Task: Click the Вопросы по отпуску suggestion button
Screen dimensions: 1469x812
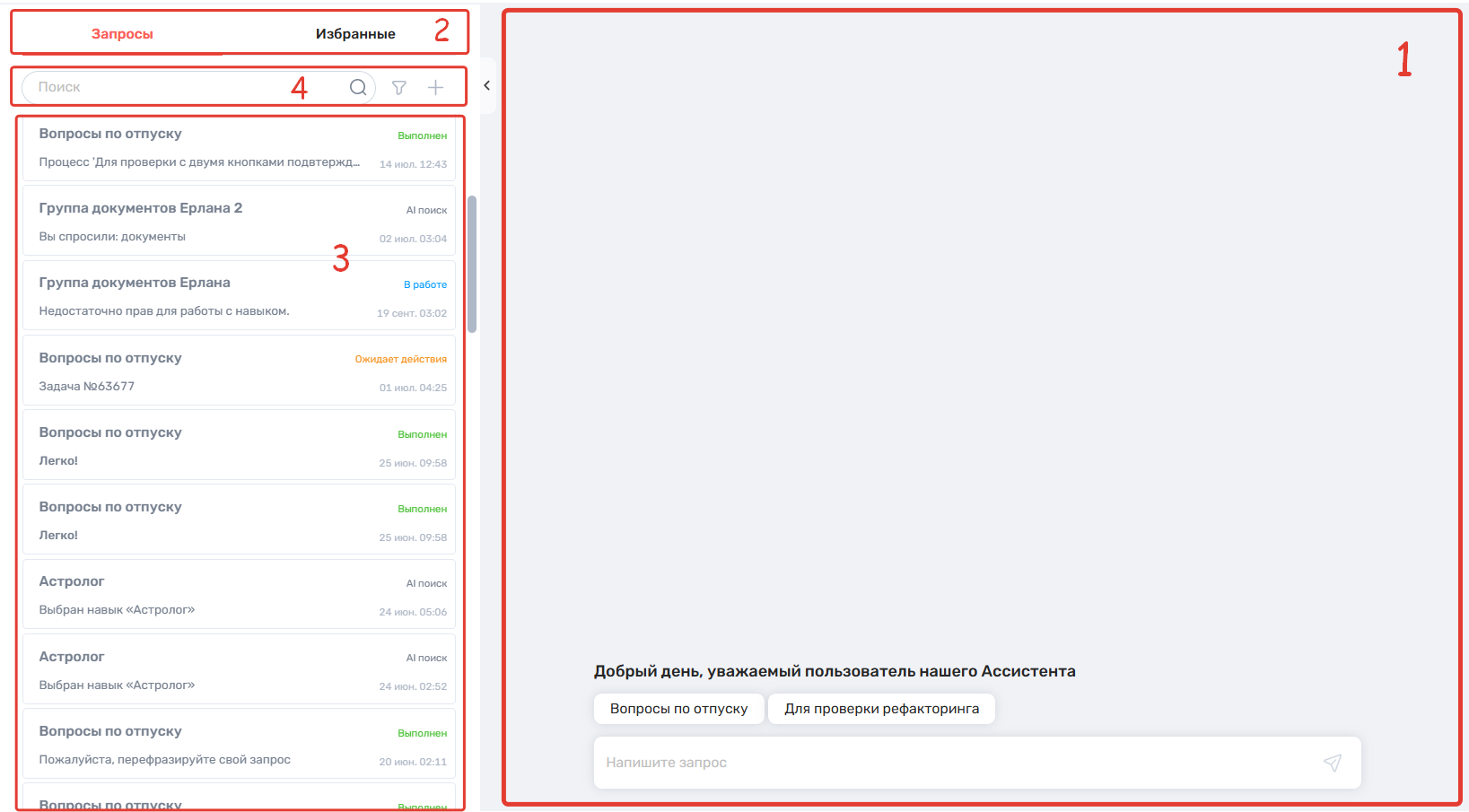Action: tap(678, 709)
